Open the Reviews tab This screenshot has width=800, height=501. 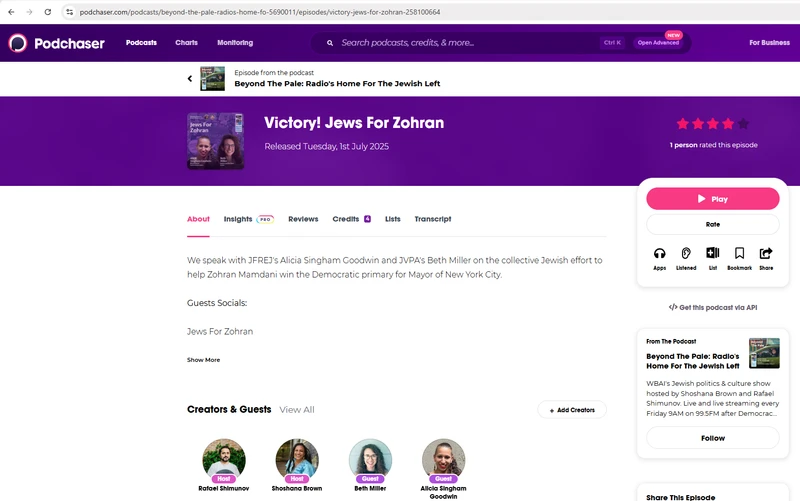point(303,219)
